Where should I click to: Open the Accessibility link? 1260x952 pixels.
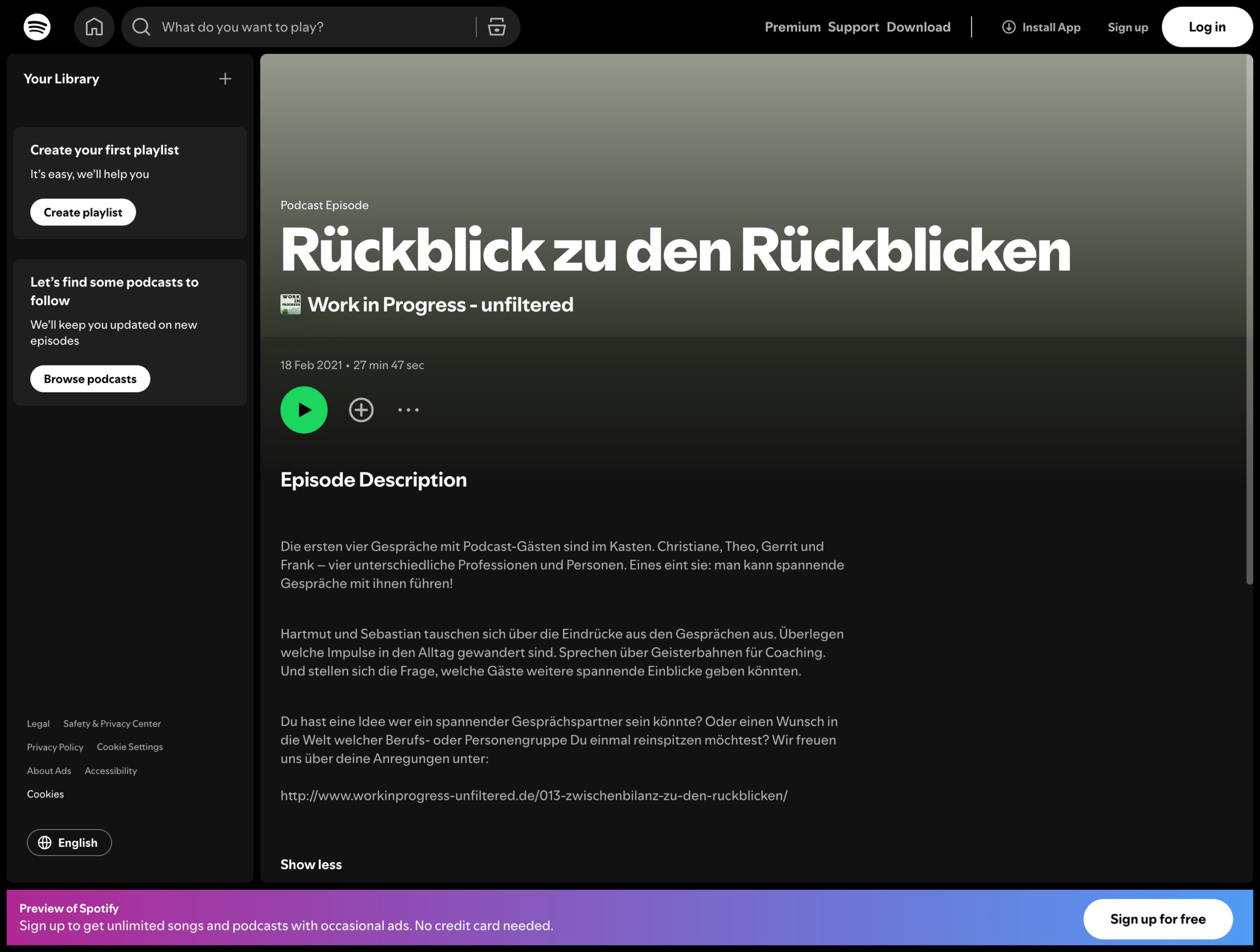click(111, 770)
